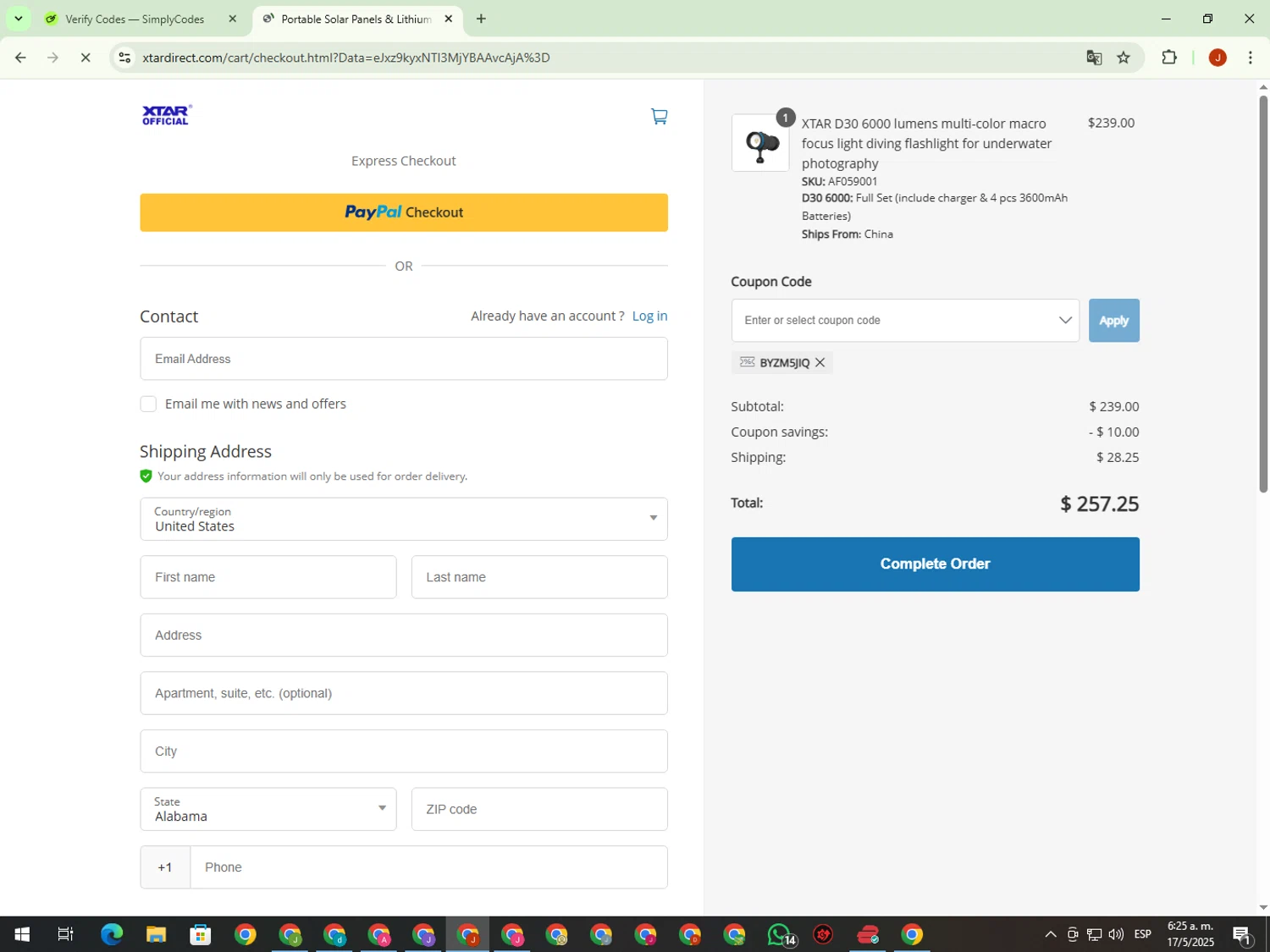View site information icon in address bar
1270x952 pixels.
point(124,58)
